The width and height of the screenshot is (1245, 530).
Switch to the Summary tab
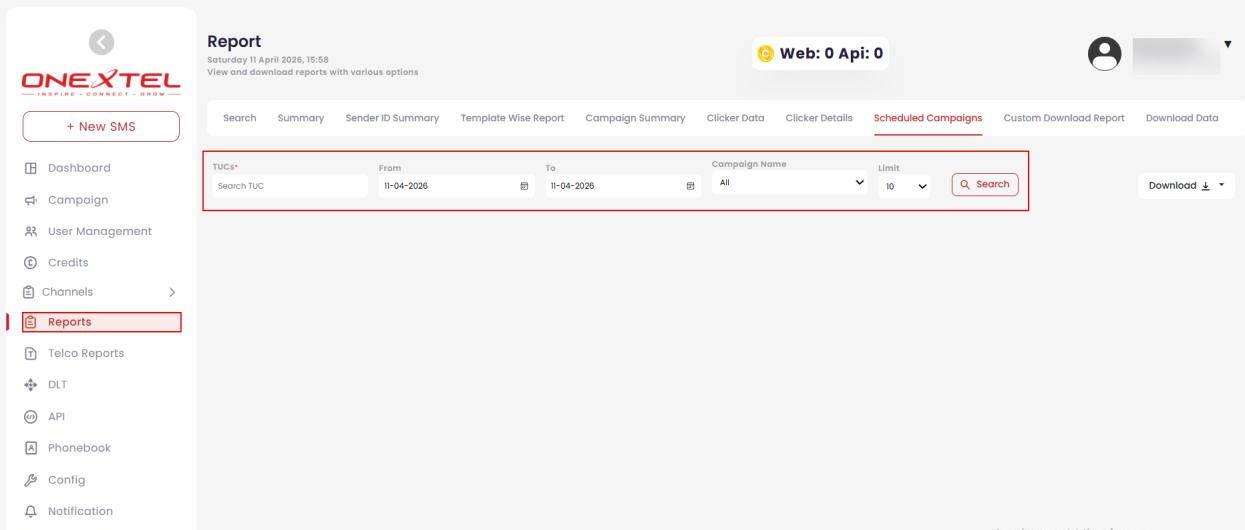pyautogui.click(x=301, y=118)
